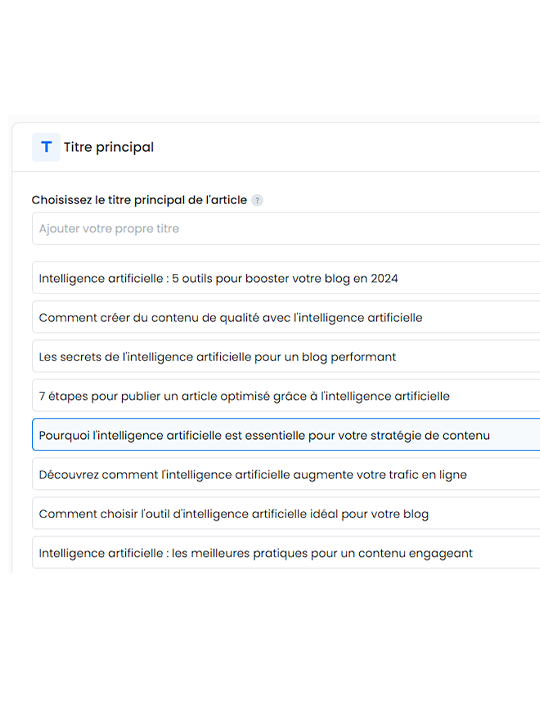This screenshot has width=540, height=720.
Task: Pick 'Les secrets de l'intelligence artificielle' option
Action: pos(286,356)
